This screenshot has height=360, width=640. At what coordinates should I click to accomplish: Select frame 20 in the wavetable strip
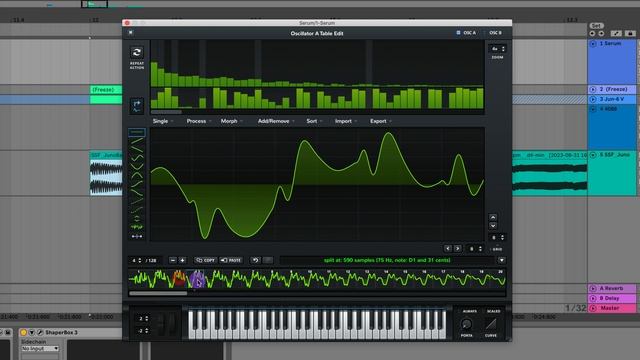click(x=498, y=279)
